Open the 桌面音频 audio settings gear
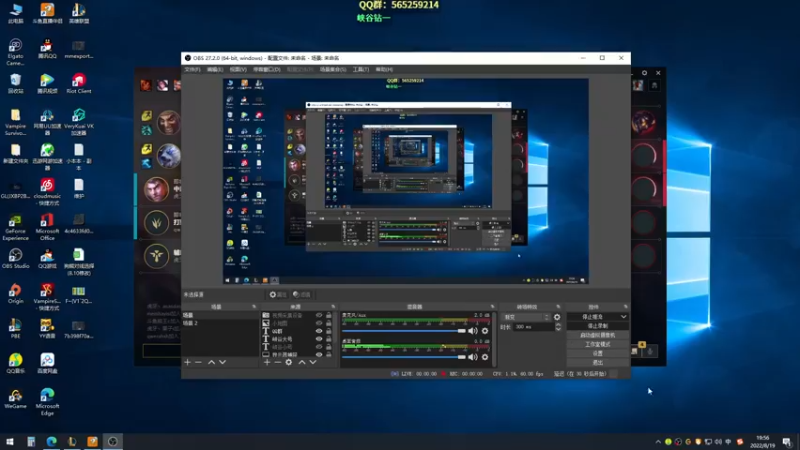 tap(485, 357)
